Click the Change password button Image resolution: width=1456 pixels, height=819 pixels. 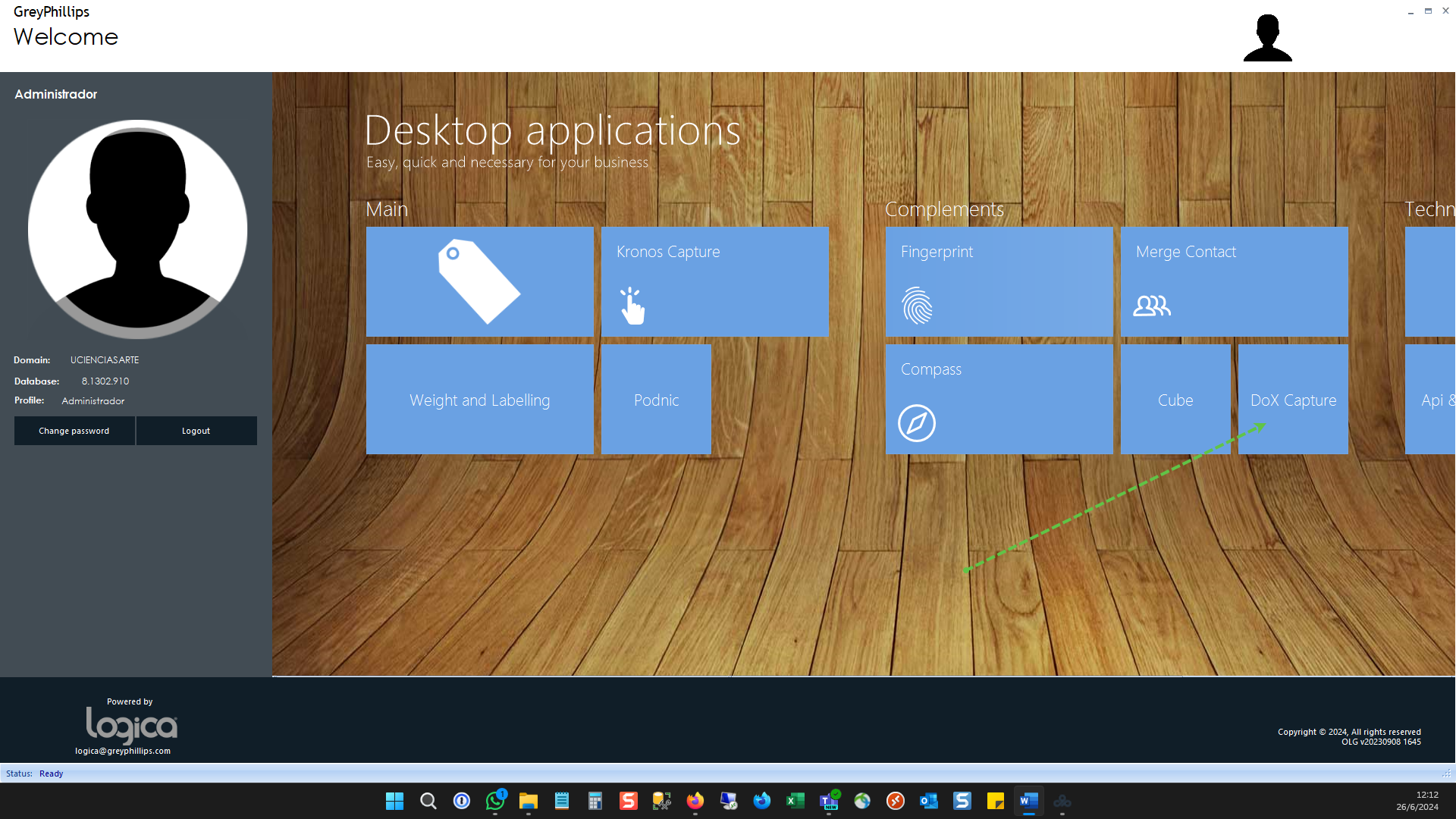[74, 431]
